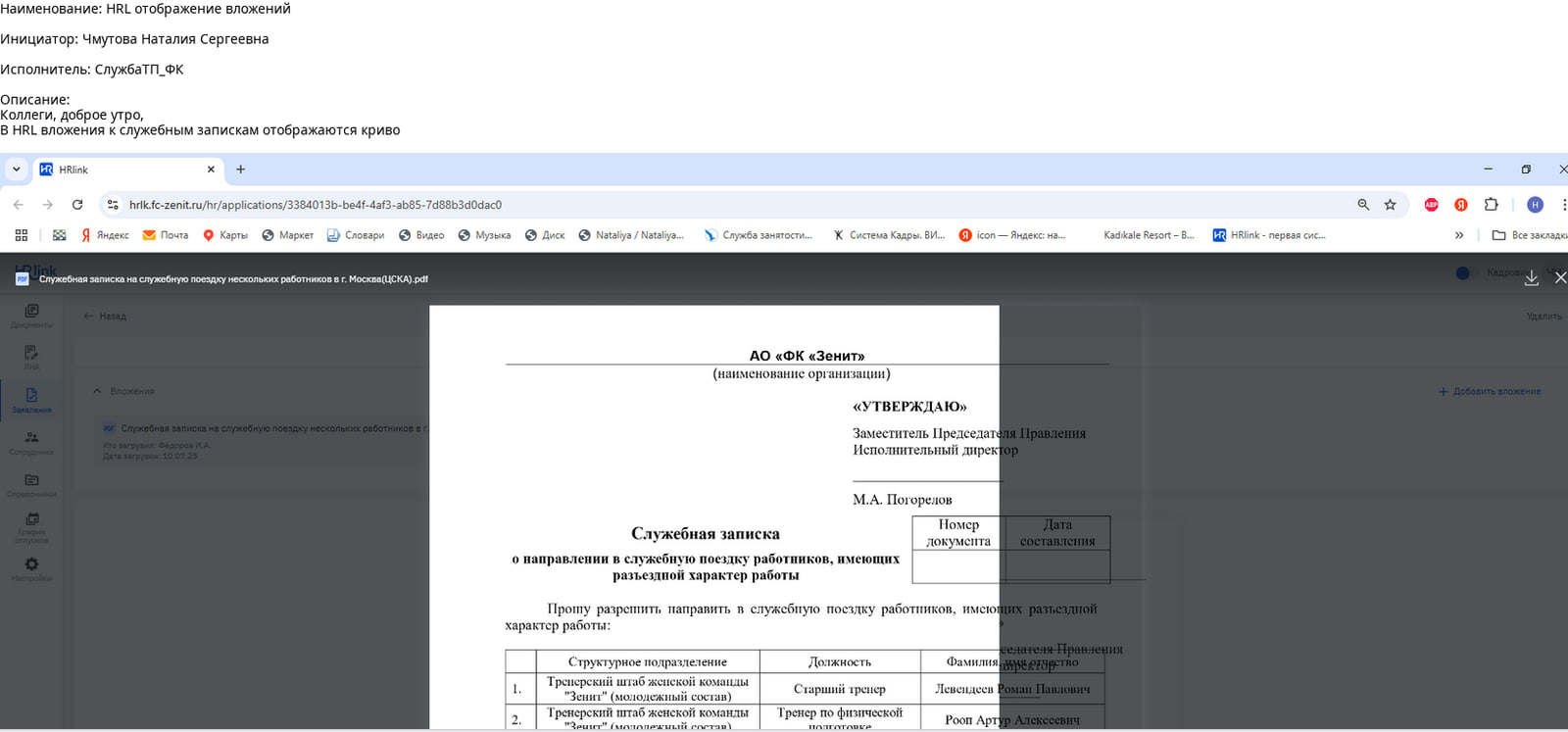Open the Extensions puzzle menu

(x=1492, y=205)
